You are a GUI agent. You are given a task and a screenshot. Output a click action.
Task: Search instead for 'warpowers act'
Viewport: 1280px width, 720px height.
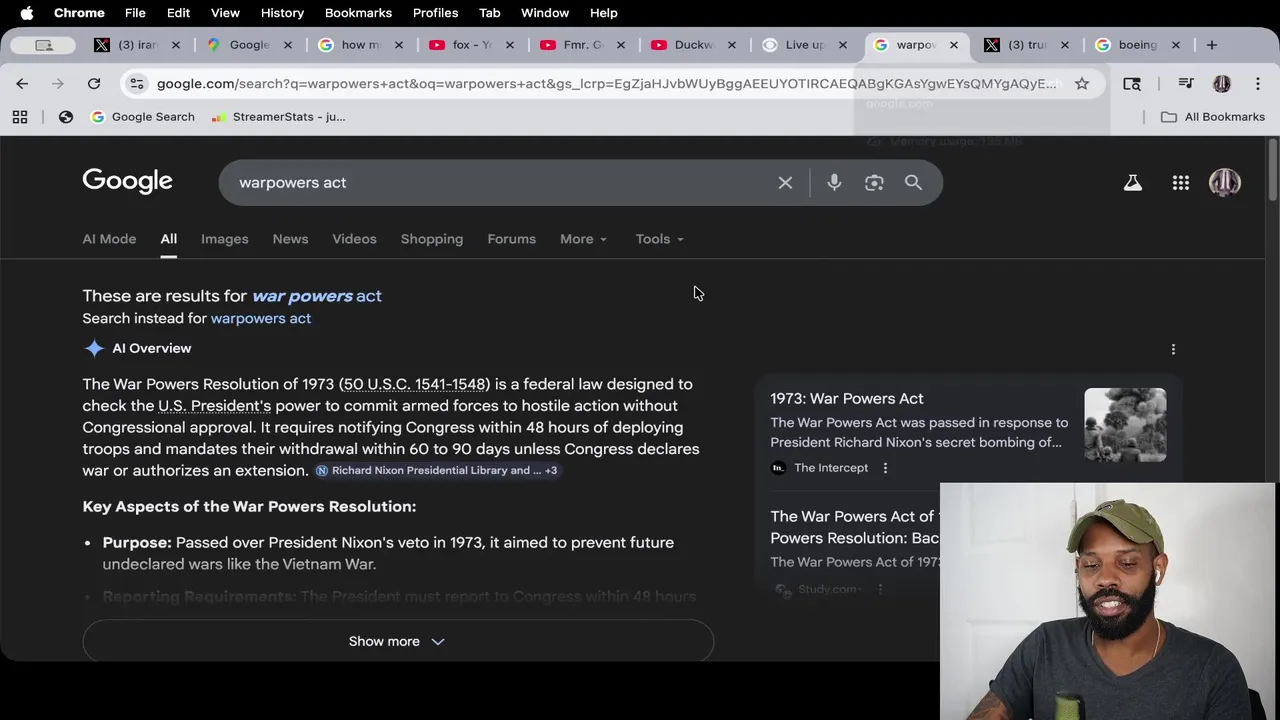pyautogui.click(x=260, y=318)
